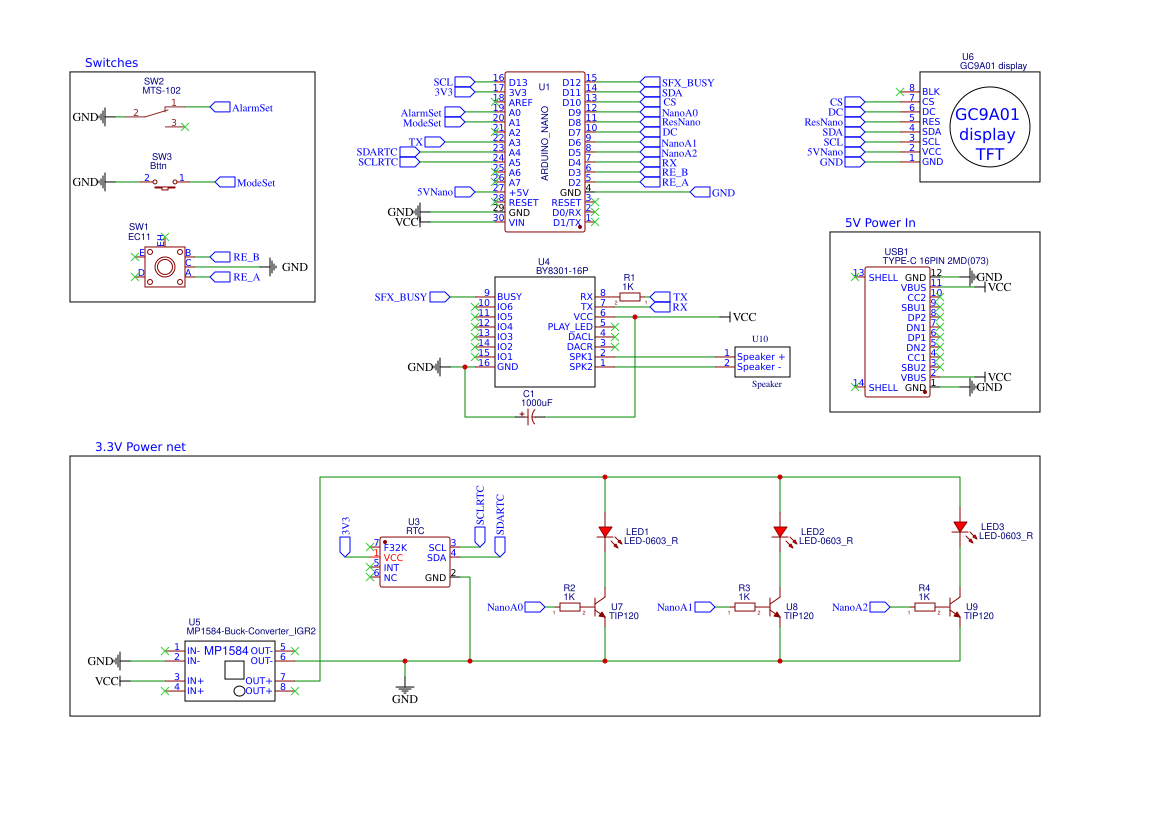Click the ground symbol below the MP1584 output
Image resolution: width=1169 pixels, height=828 pixels.
coord(405,687)
